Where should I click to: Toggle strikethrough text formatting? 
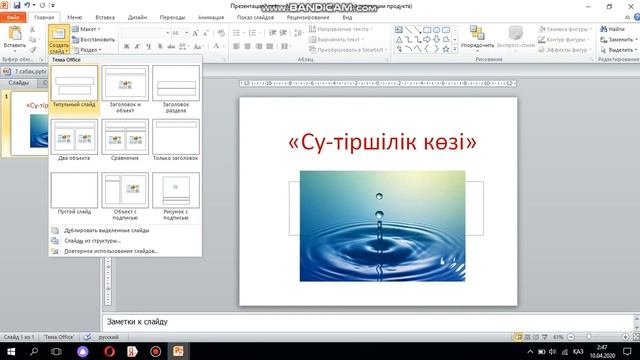coord(171,47)
